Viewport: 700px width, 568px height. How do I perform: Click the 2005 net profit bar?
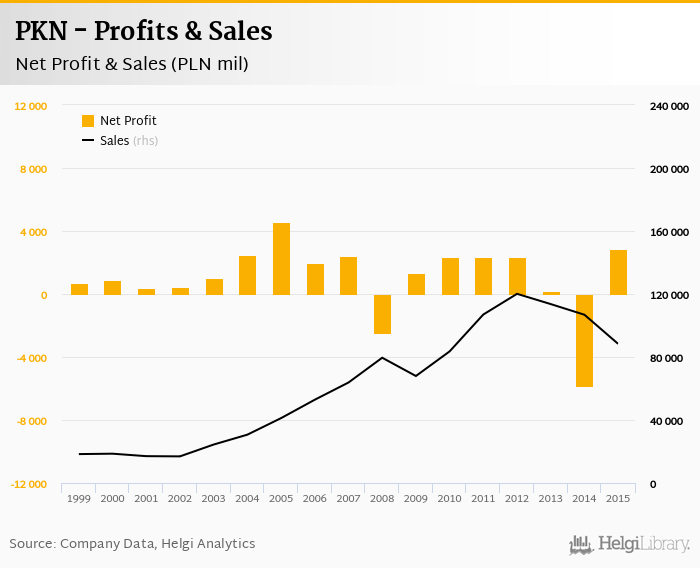click(282, 259)
